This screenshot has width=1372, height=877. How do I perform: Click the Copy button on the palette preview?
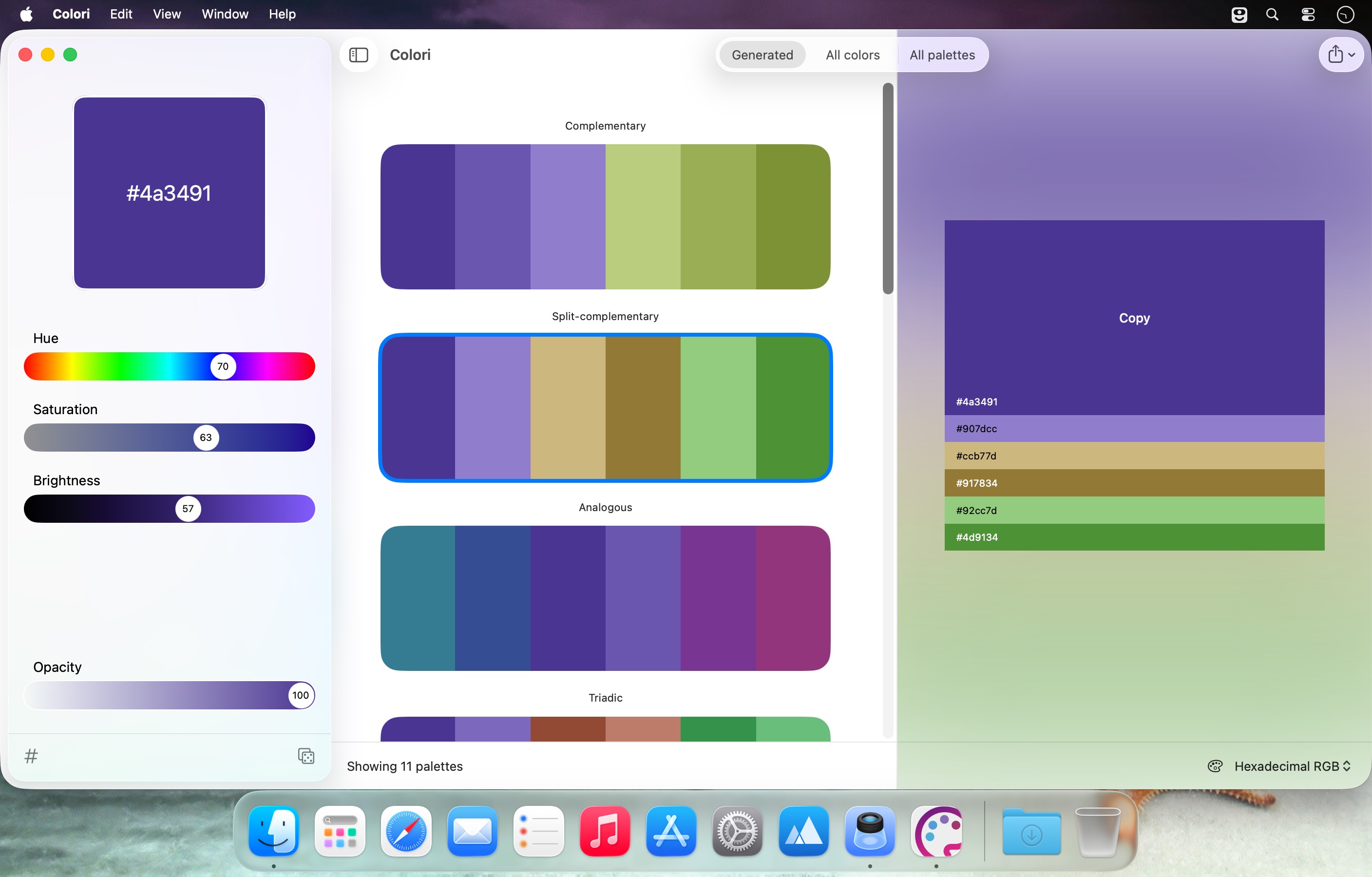[x=1134, y=318]
